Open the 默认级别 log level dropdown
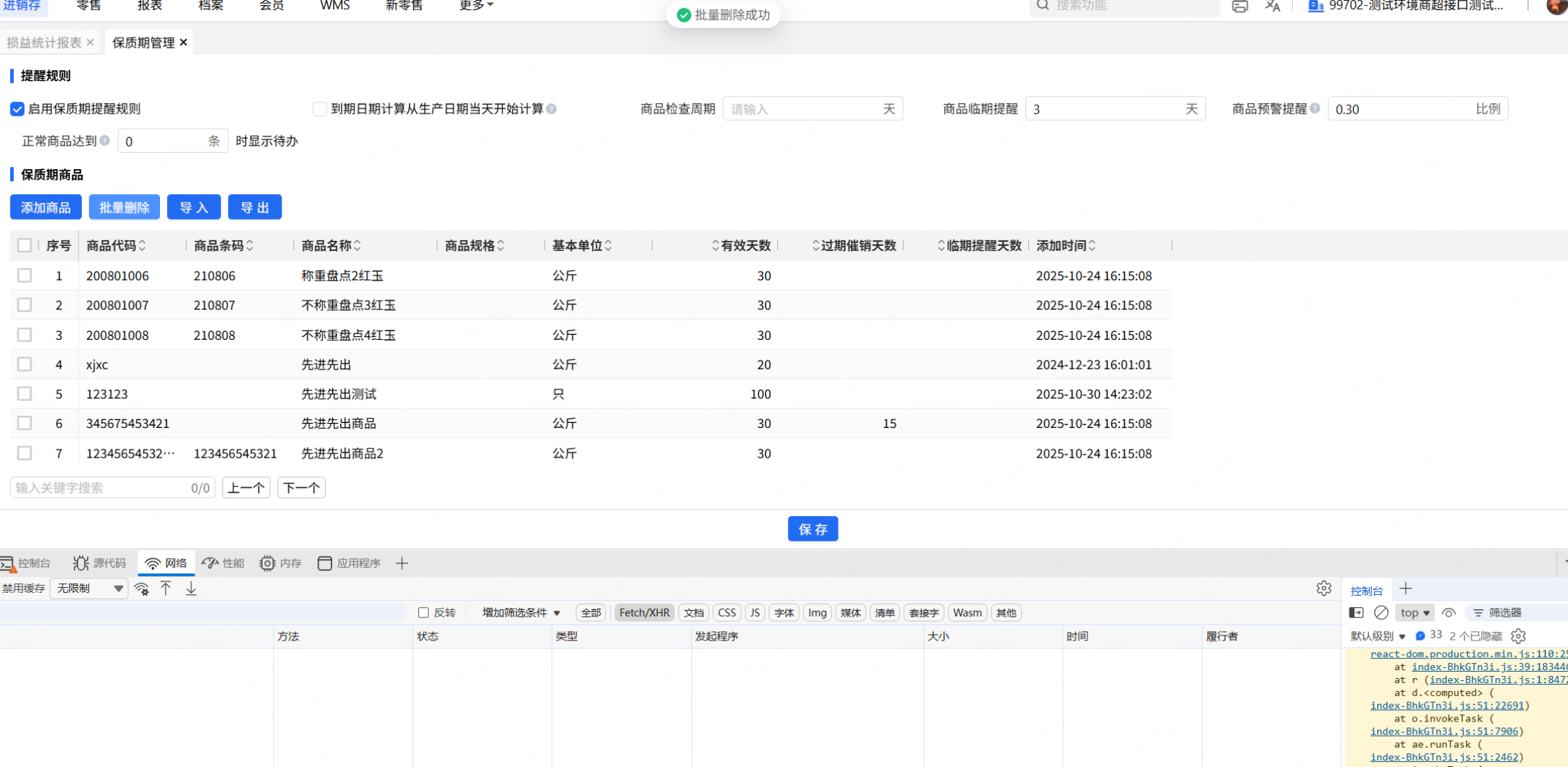Viewport: 1568px width, 767px height. pyautogui.click(x=1377, y=636)
